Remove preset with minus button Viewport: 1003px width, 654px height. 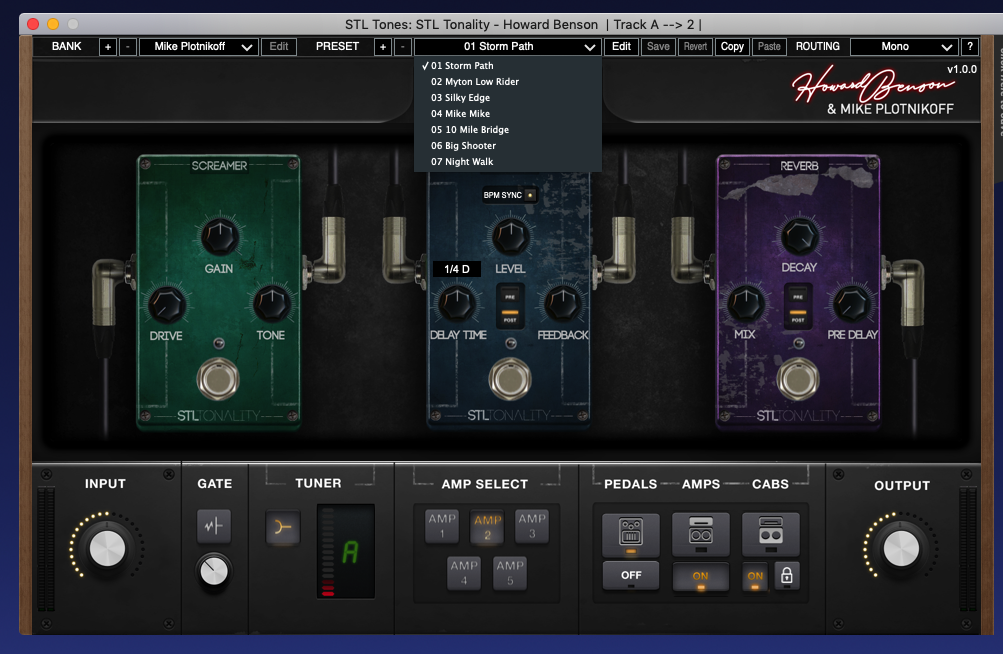(x=402, y=47)
